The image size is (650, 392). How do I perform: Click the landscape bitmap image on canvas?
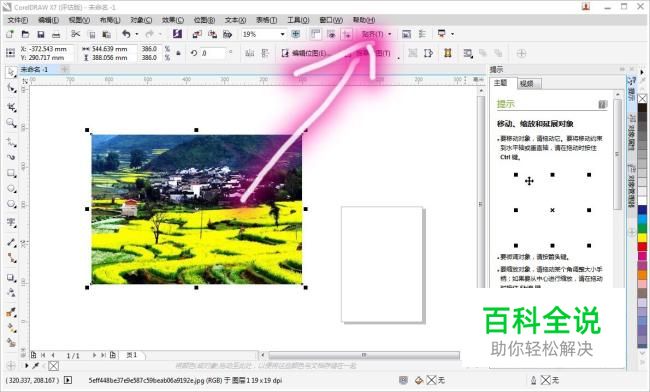[x=196, y=209]
